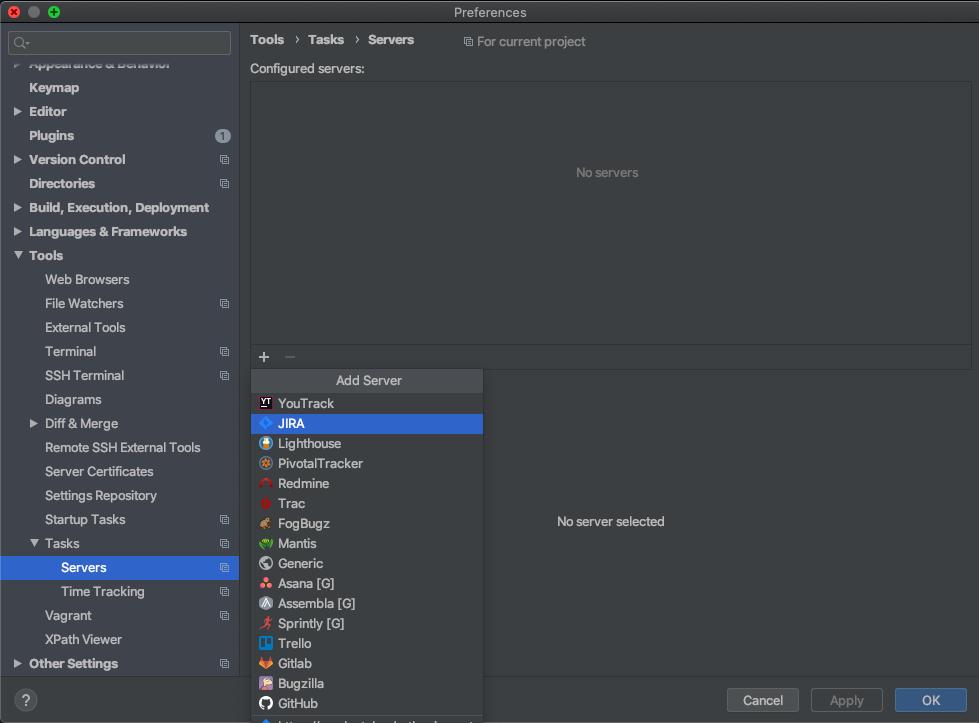Expand Build, Execution, Deployment section

click(17, 207)
